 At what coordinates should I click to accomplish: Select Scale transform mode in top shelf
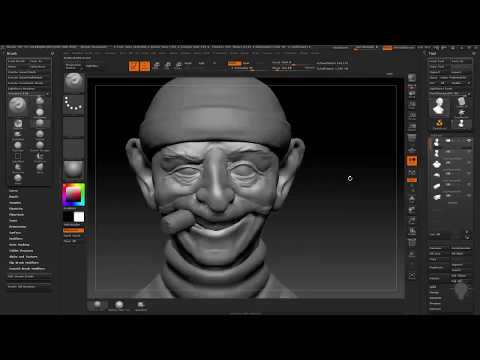168,65
